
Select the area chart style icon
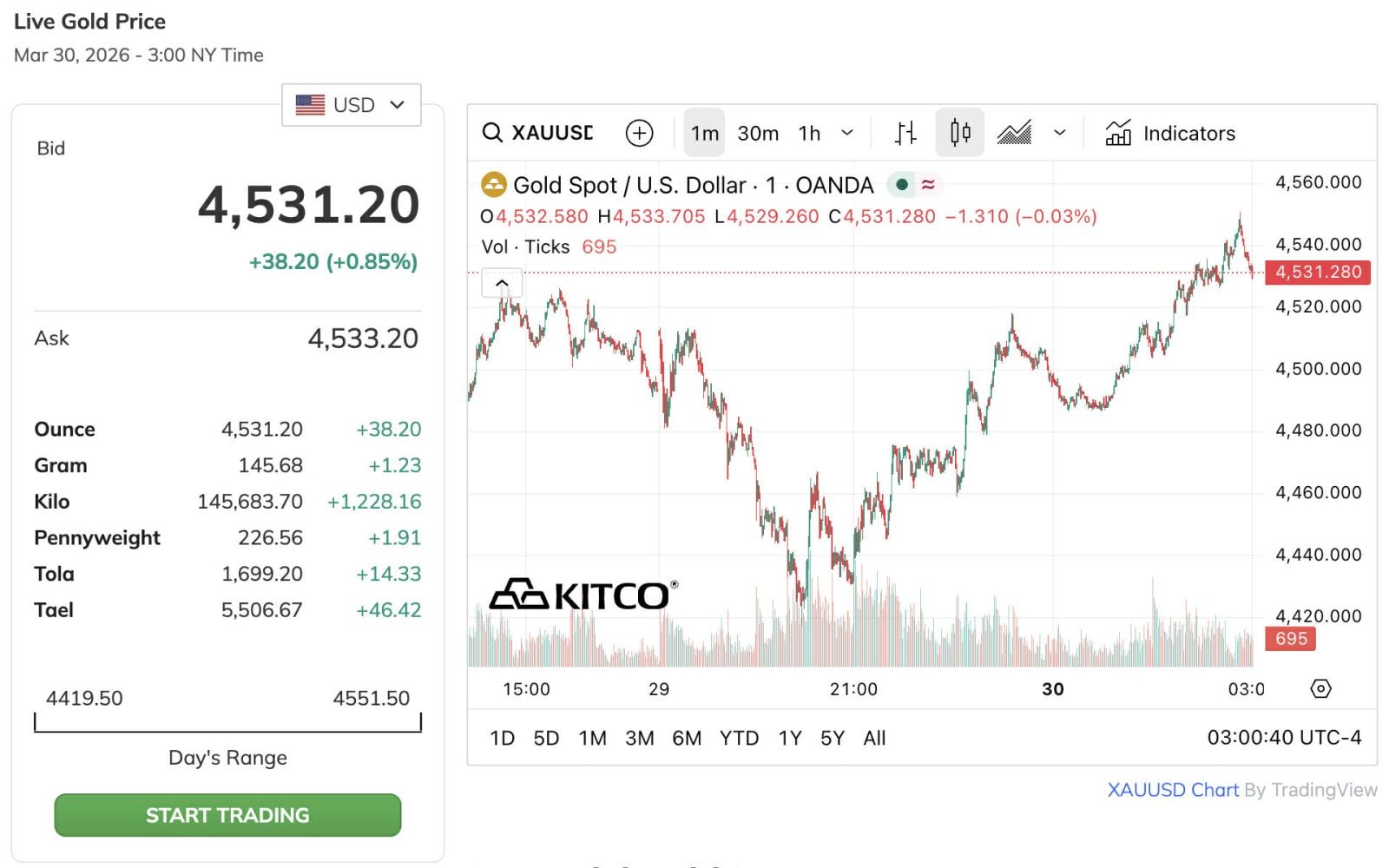(x=1014, y=133)
